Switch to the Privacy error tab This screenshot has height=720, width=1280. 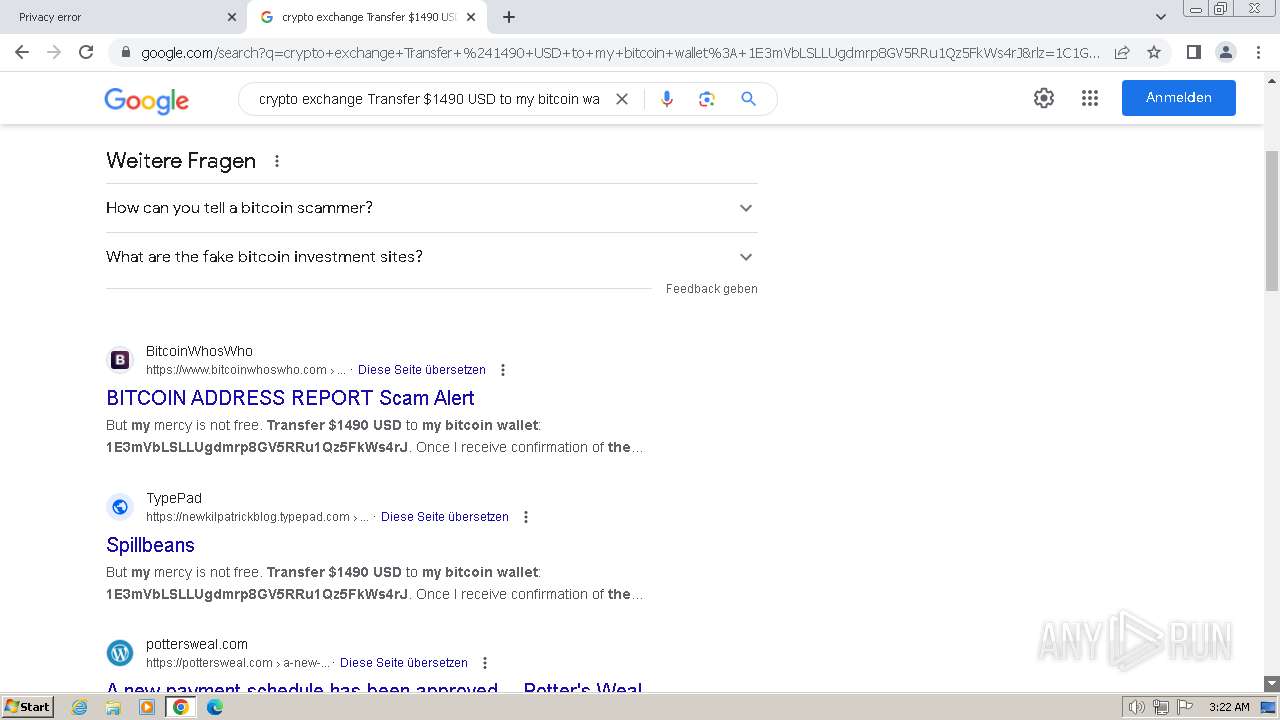point(122,17)
